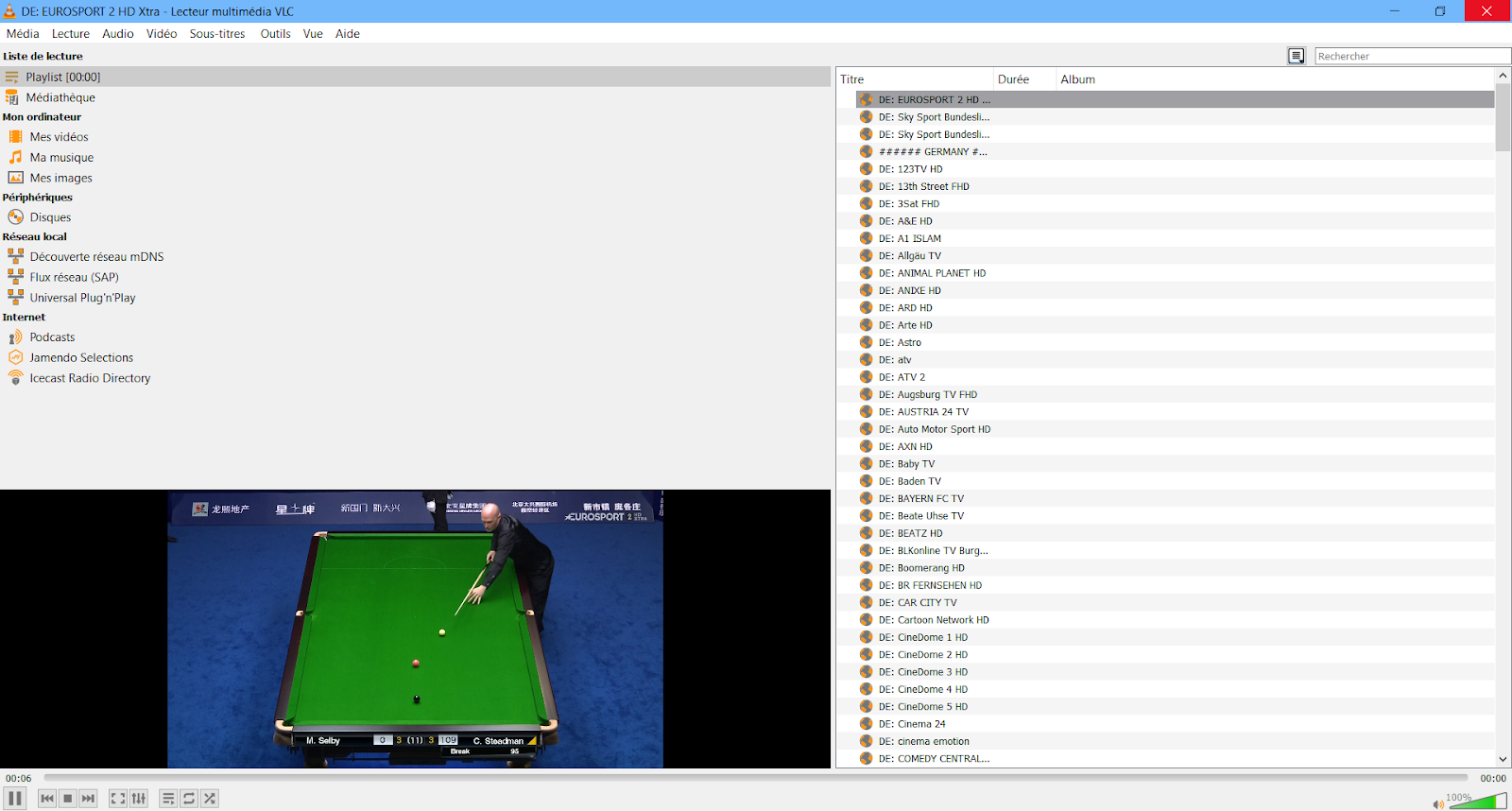Open Icecast Radio Directory
Viewport: 1512px width, 811px height.
90,378
